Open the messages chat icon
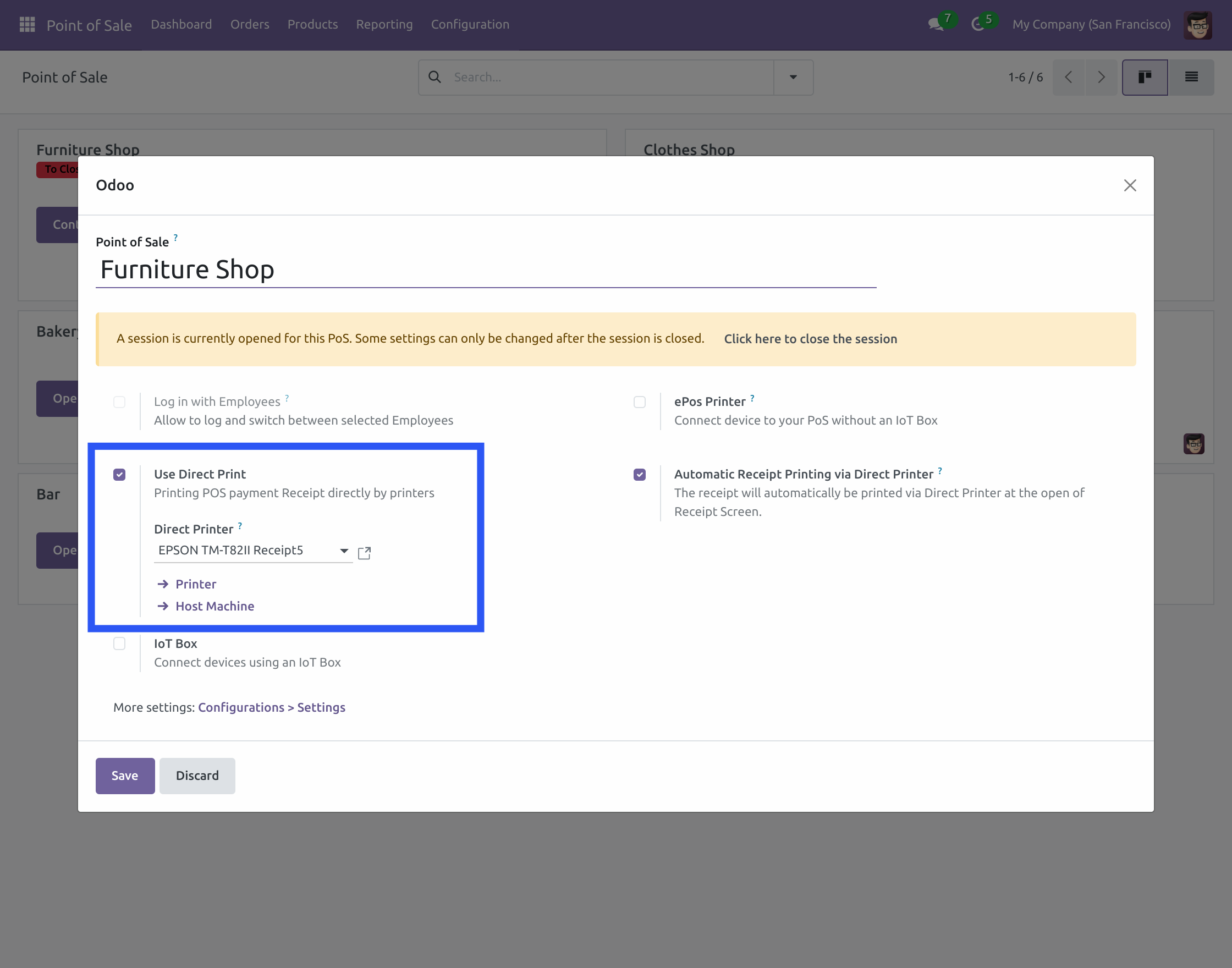1232x968 pixels. point(935,24)
